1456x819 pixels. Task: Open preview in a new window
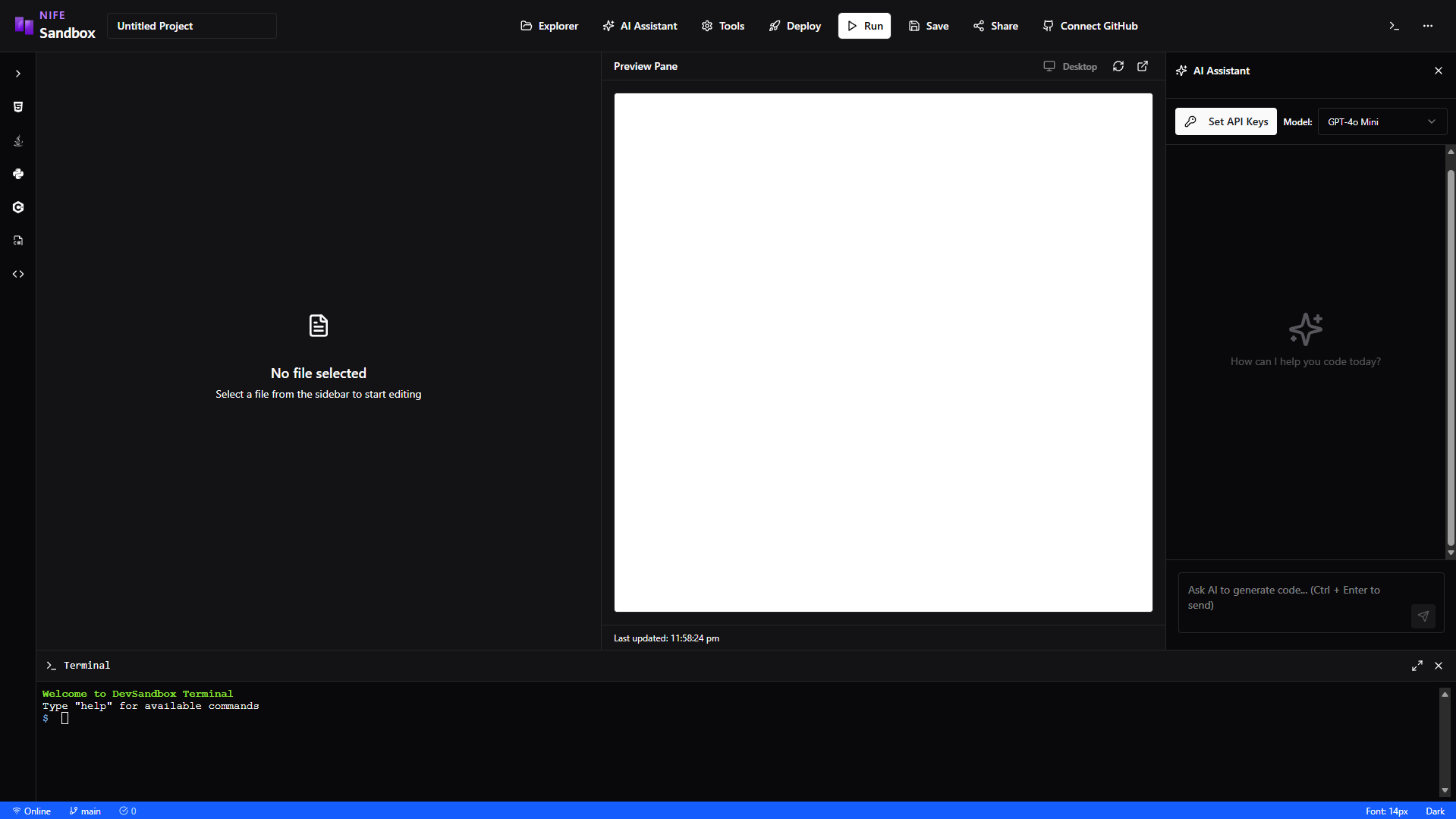[1142, 67]
